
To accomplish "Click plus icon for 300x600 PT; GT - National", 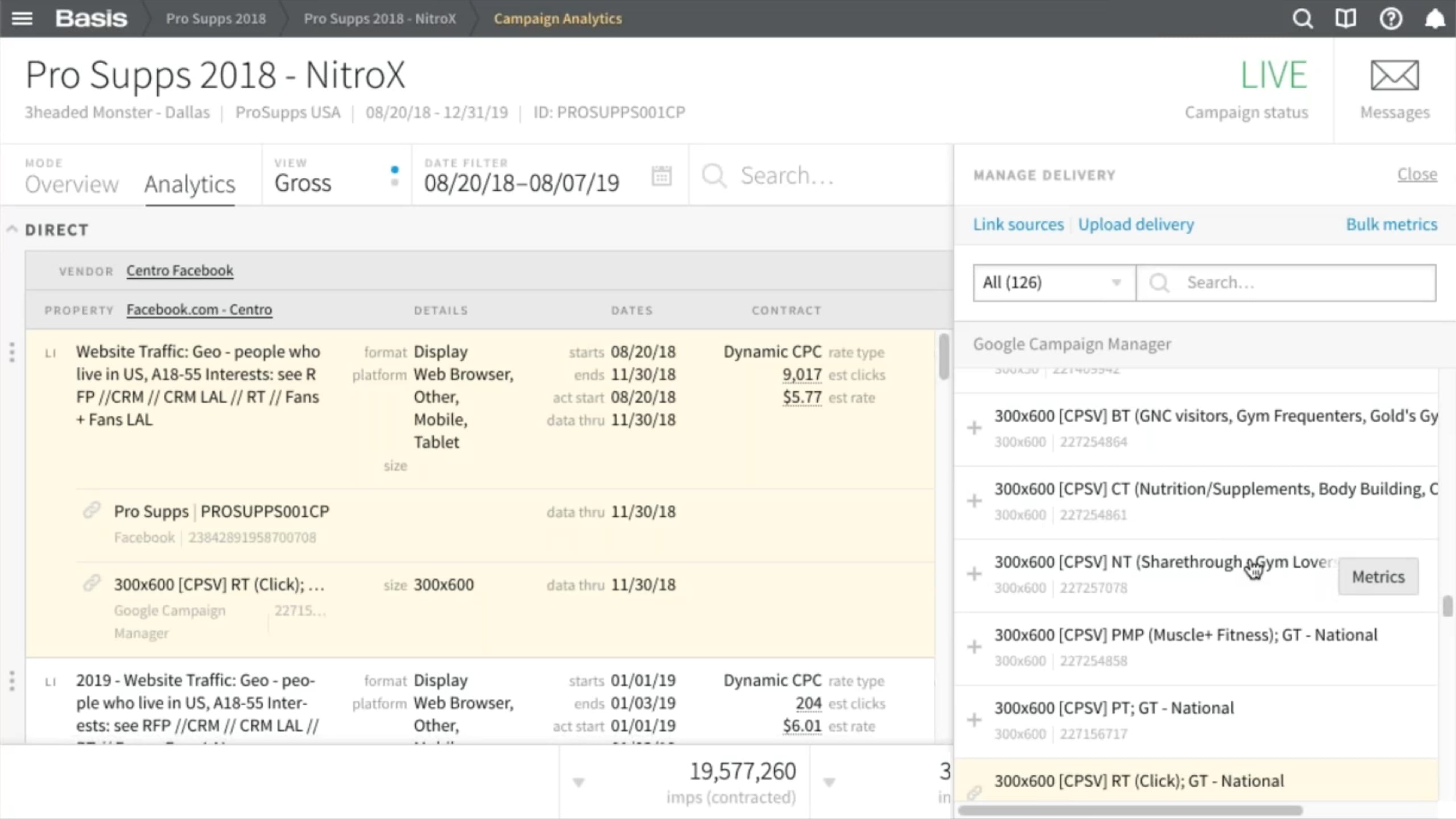I will tap(974, 720).
